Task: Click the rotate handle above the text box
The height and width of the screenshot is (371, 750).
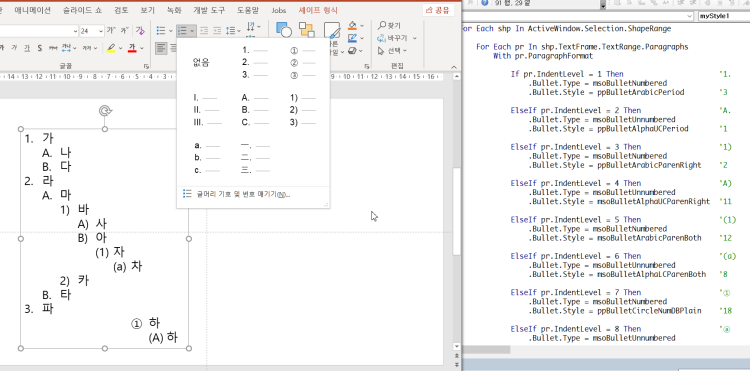Action: [105, 111]
